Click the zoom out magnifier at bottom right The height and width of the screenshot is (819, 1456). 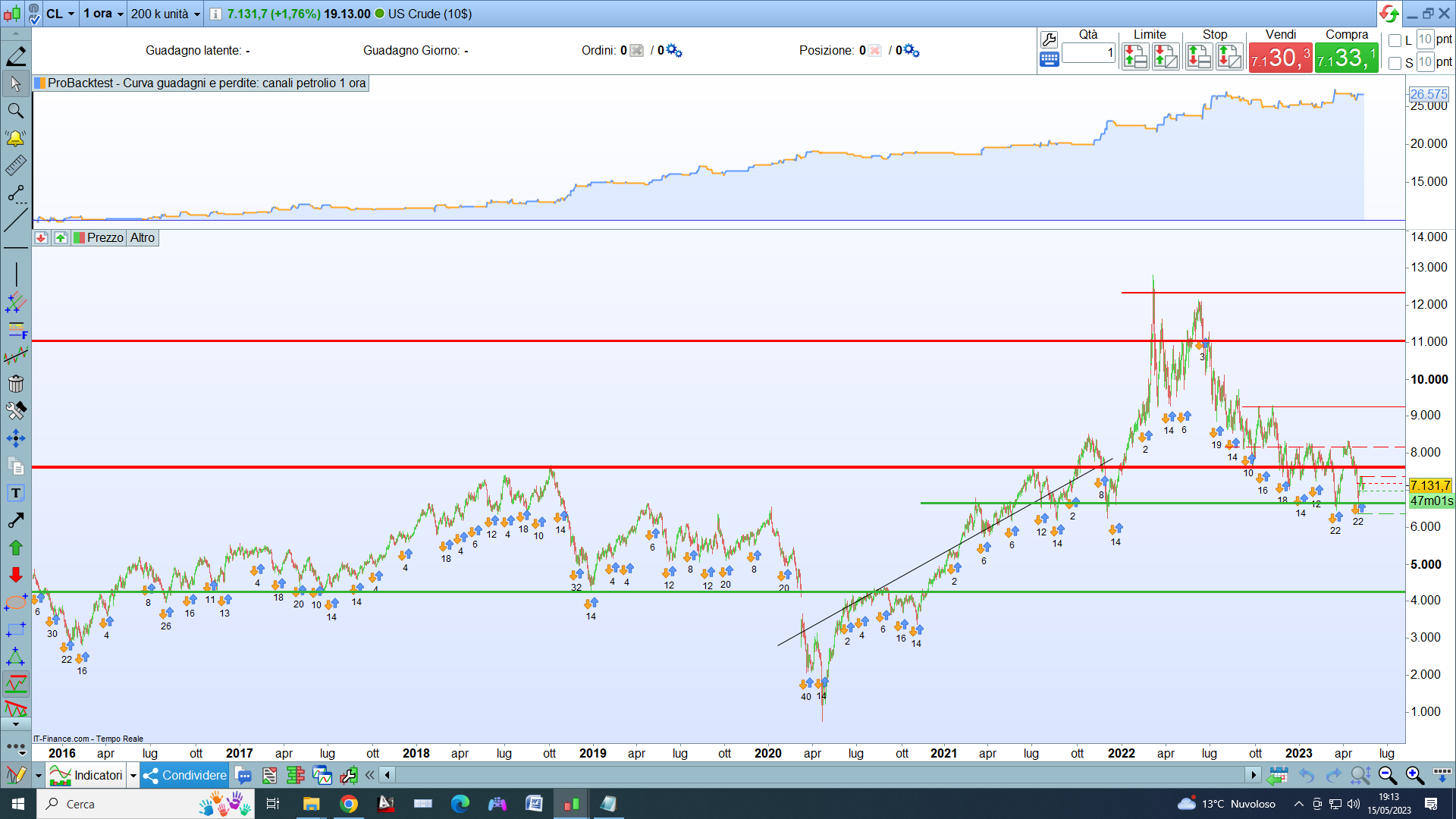(x=1387, y=775)
